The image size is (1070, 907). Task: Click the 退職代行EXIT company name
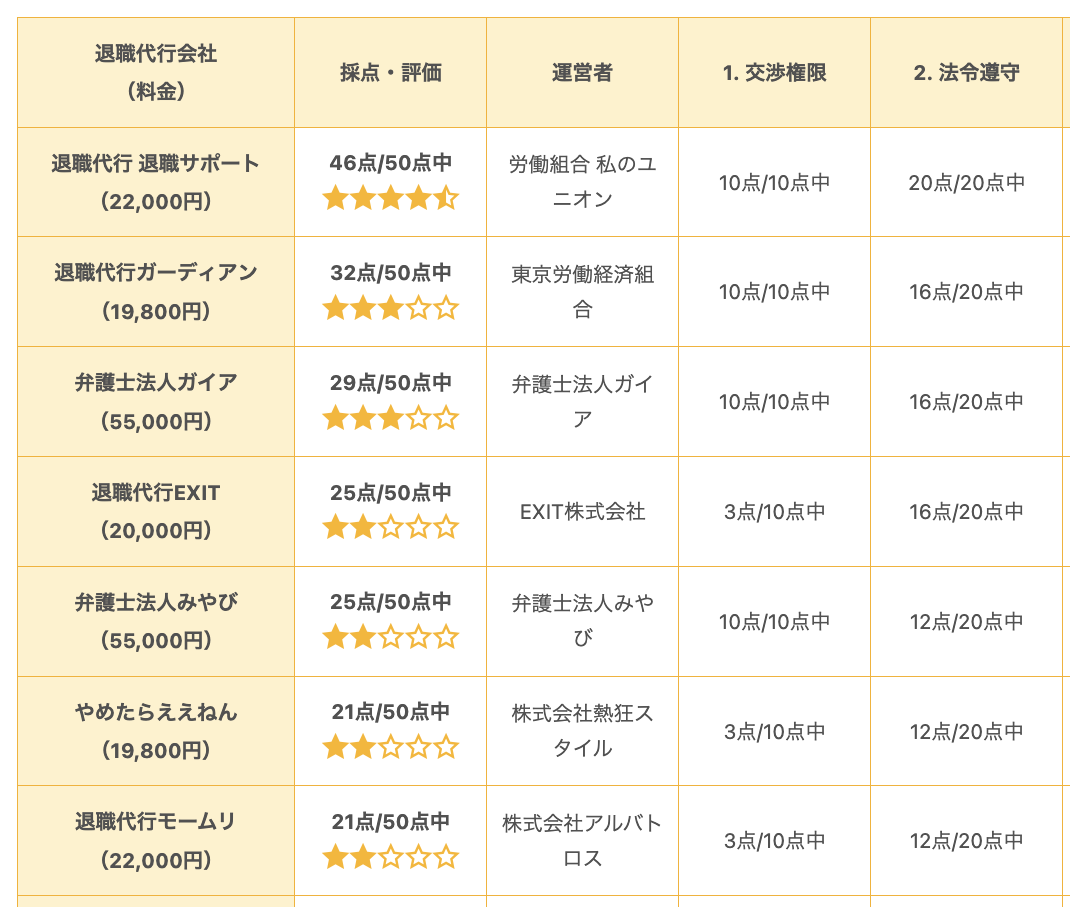tap(156, 492)
